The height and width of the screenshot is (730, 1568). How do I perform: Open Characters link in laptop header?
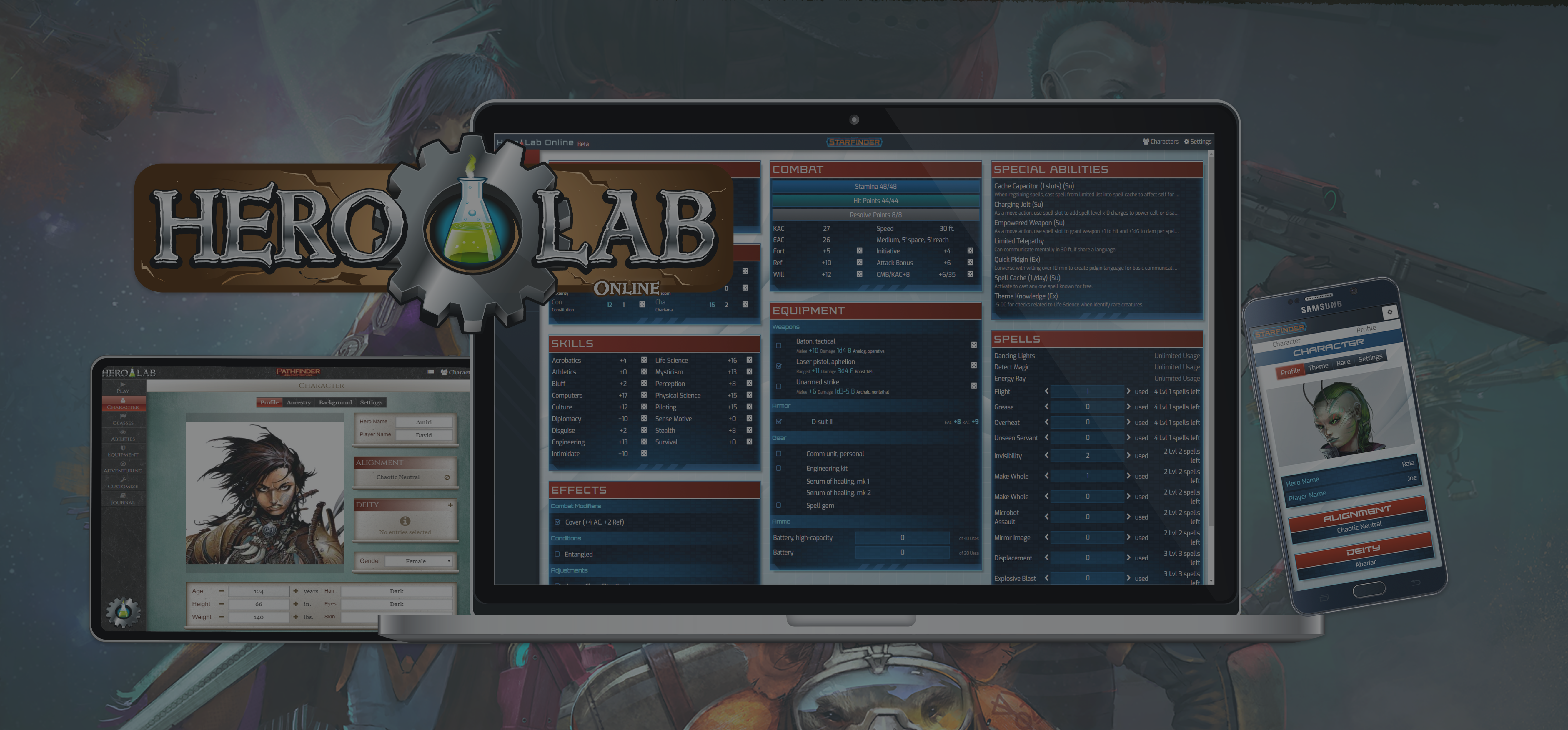click(1161, 141)
